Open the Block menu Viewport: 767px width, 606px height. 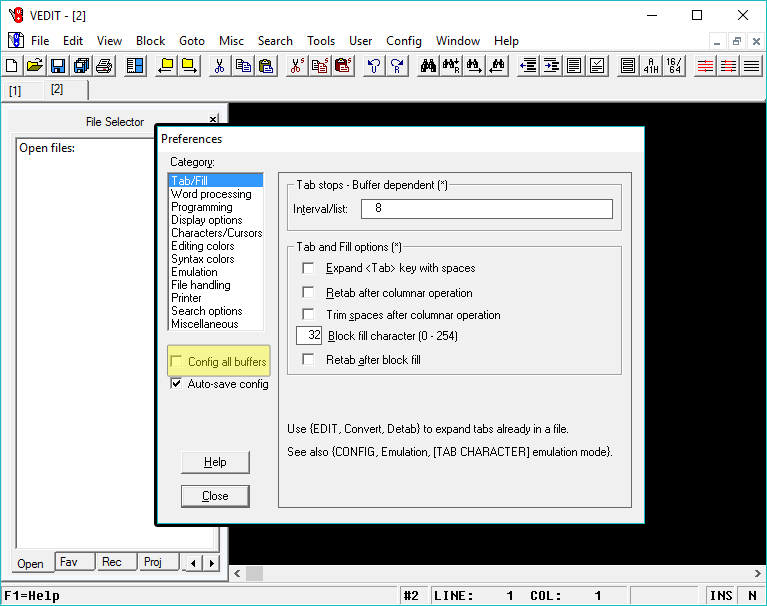point(150,41)
